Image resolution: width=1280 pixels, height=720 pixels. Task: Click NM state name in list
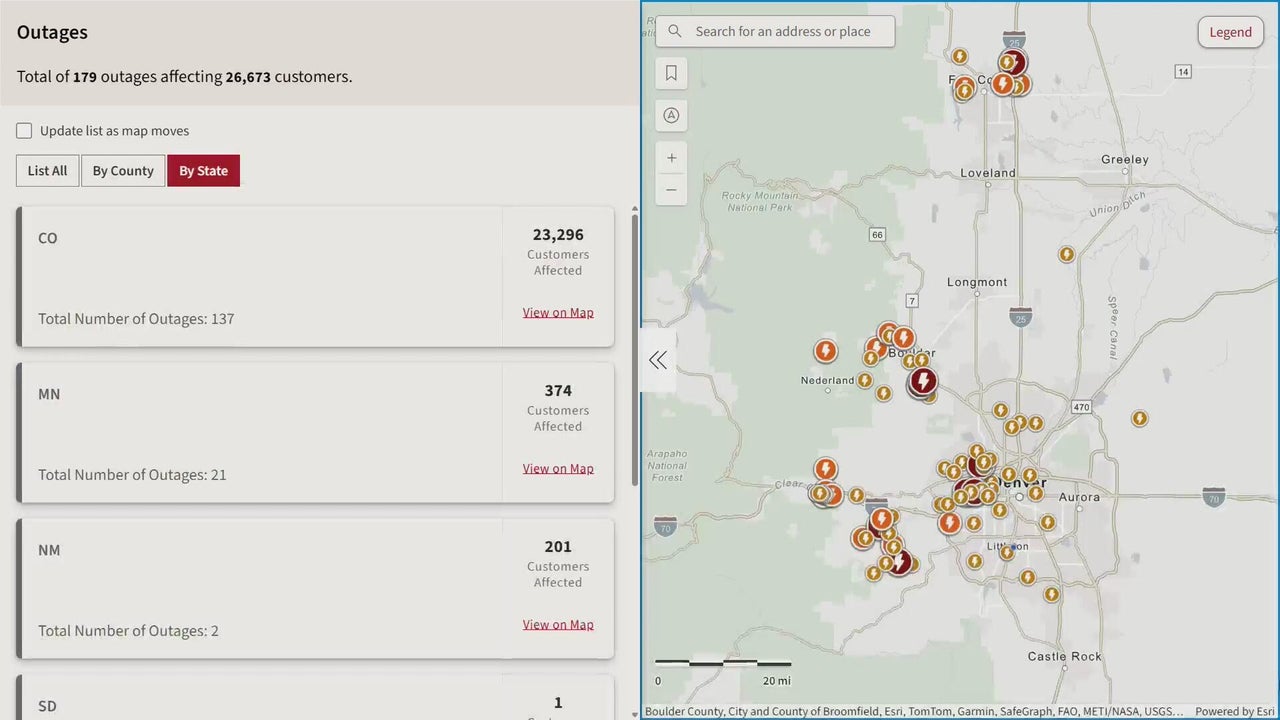click(x=49, y=550)
